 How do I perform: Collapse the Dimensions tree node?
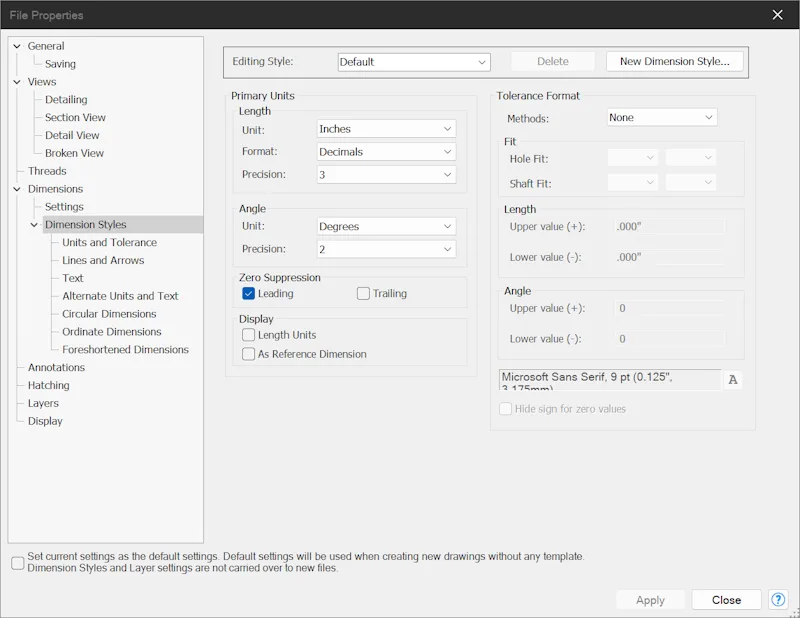17,189
